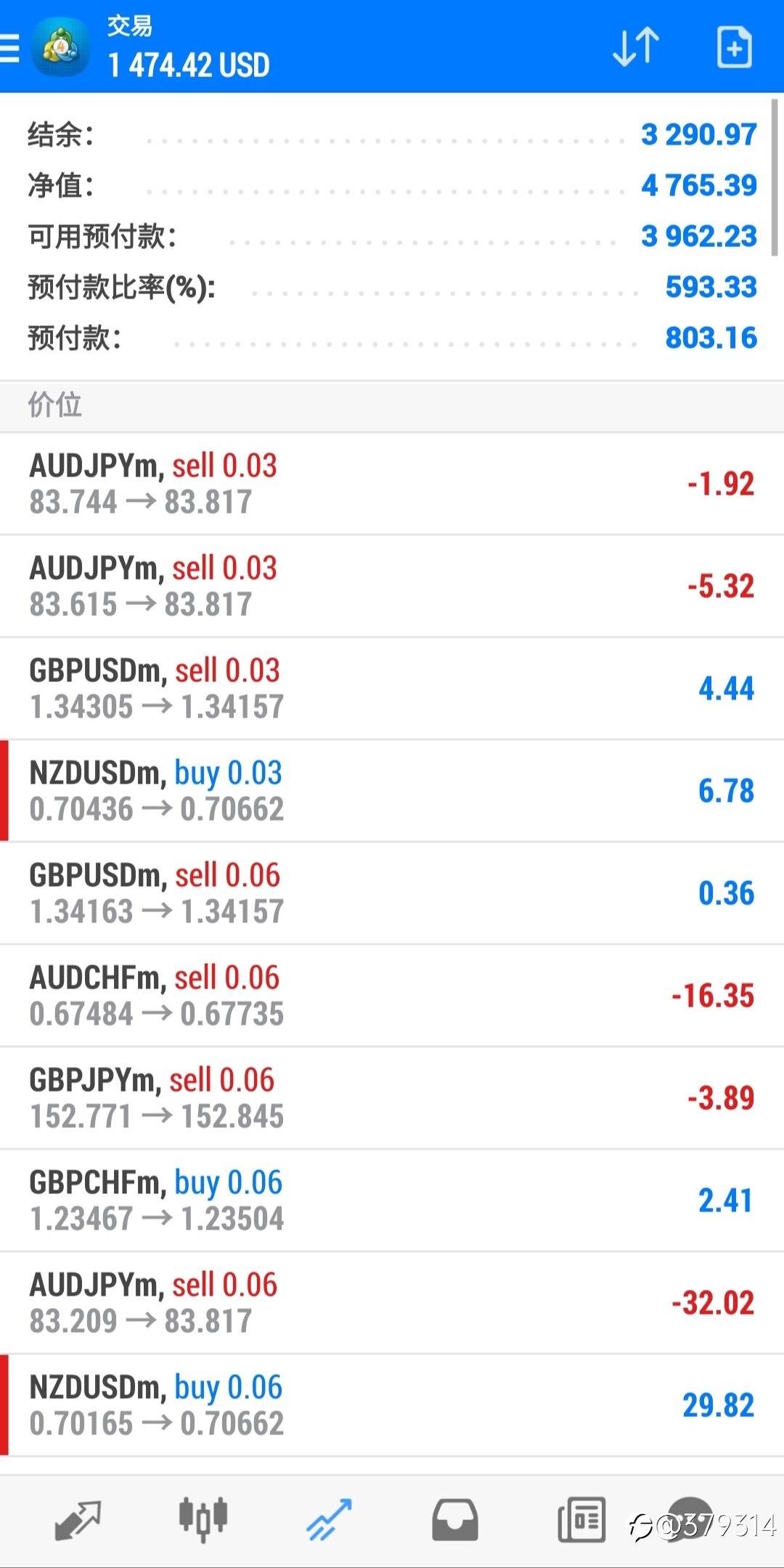This screenshot has height=1568, width=784.
Task: Click the 价位 section header
Action: coord(55,405)
